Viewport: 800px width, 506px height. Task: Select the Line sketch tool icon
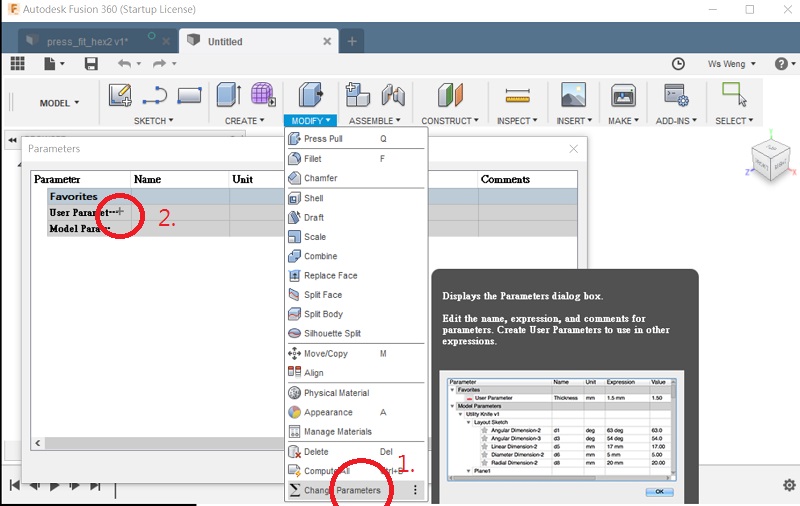(155, 95)
